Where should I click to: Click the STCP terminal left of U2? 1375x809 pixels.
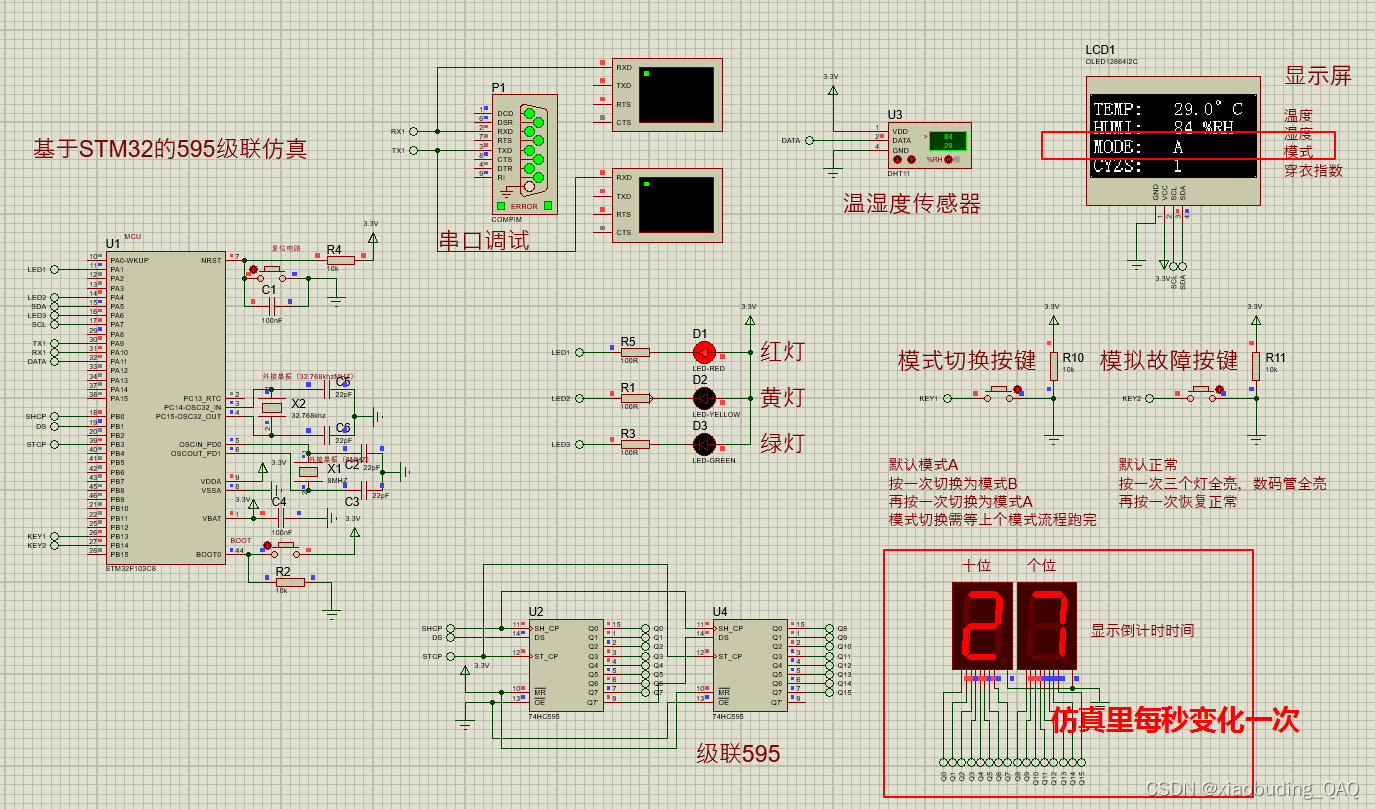(451, 656)
